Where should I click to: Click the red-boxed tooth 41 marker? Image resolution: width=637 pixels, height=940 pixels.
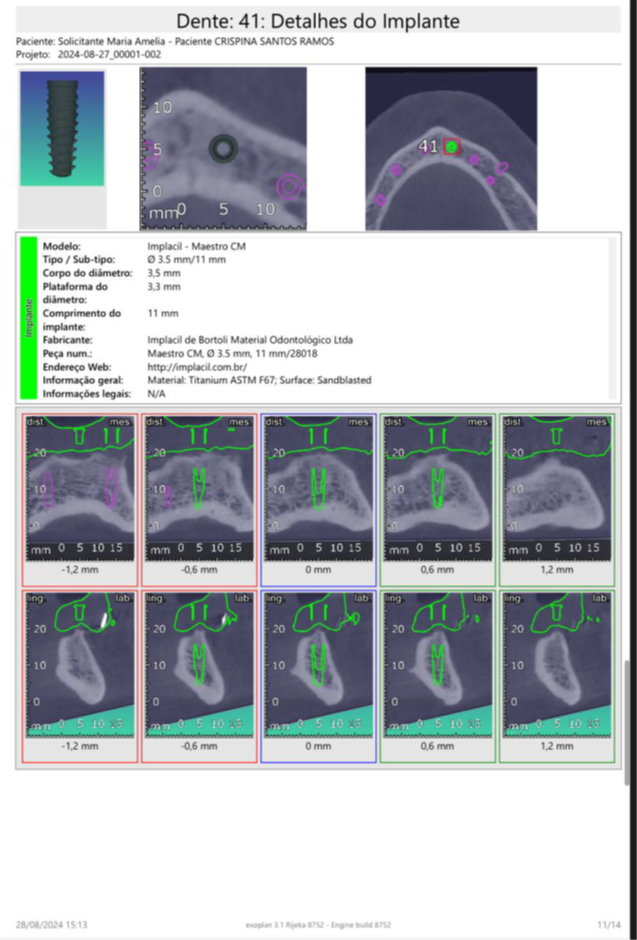[452, 146]
